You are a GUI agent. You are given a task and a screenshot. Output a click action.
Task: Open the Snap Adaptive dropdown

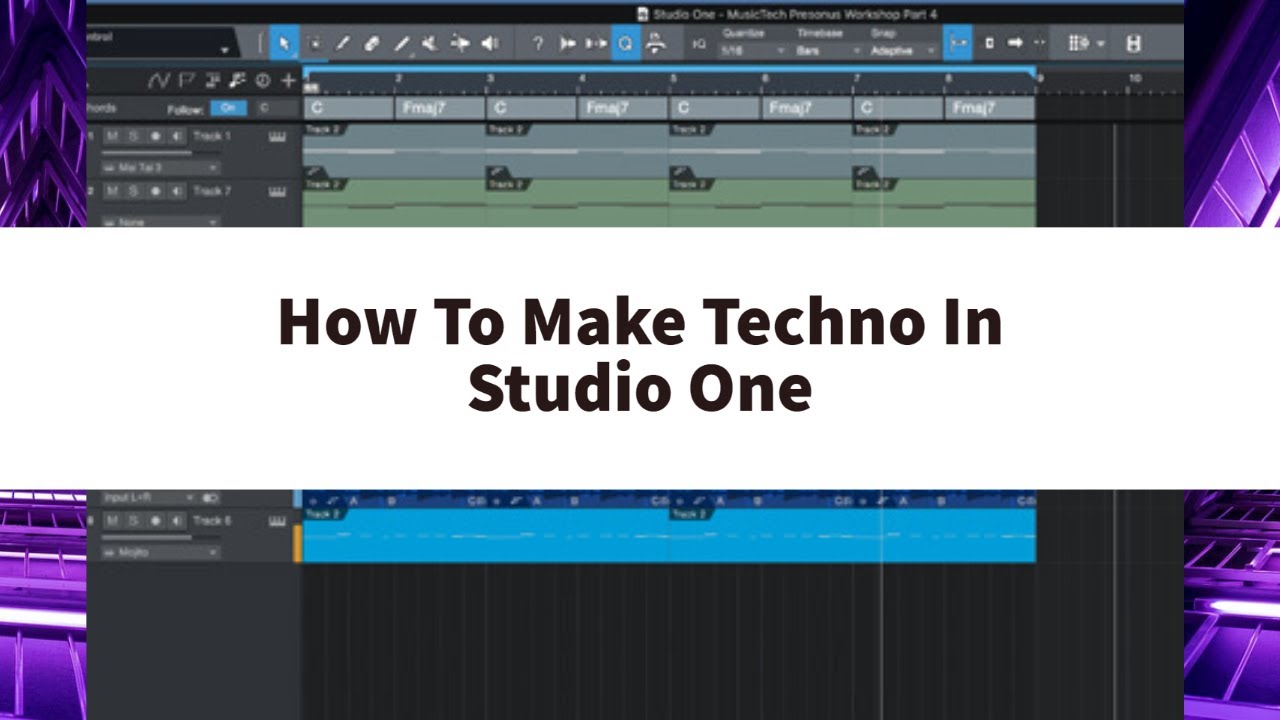(x=902, y=50)
